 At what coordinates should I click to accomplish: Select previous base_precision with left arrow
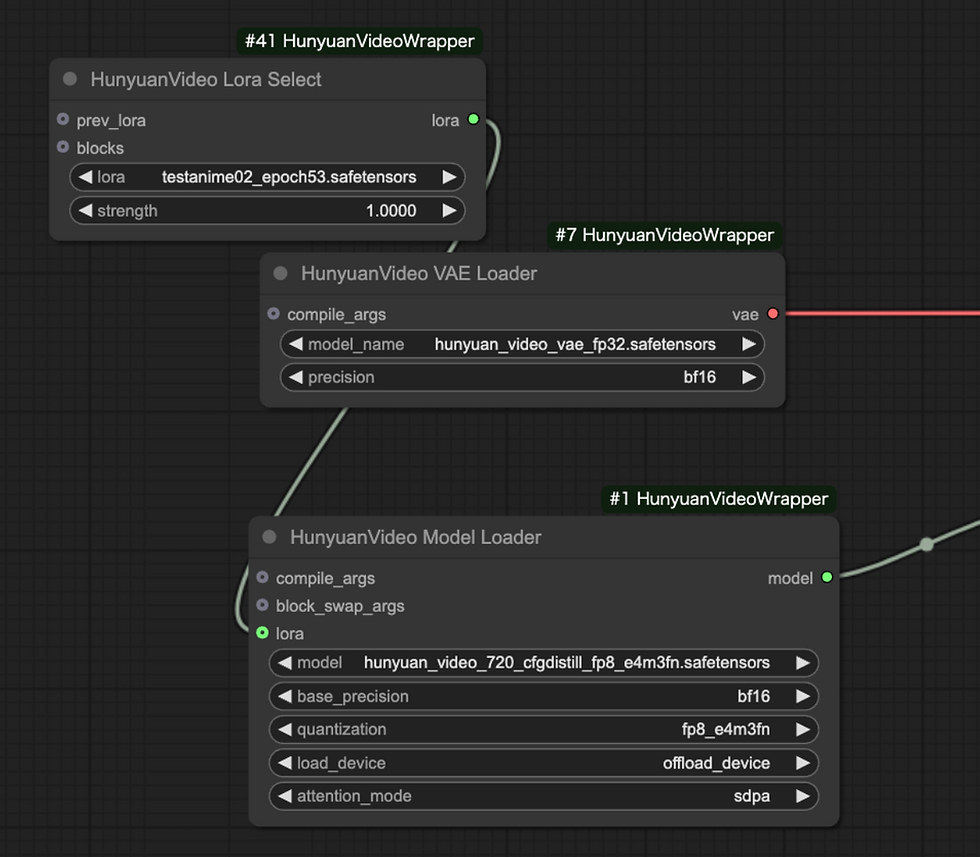[x=285, y=696]
